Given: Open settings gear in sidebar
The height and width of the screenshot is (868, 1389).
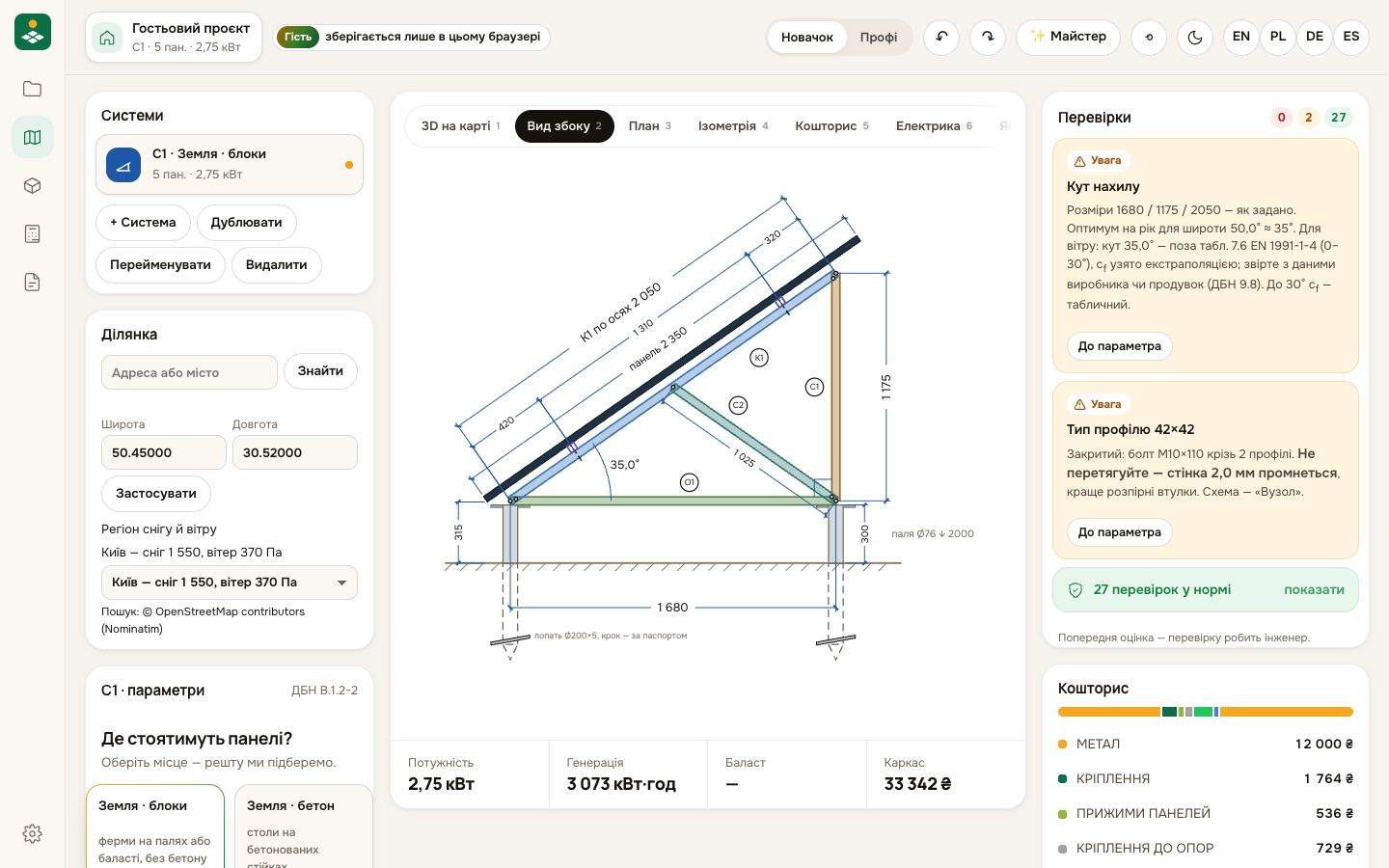Looking at the screenshot, I should pyautogui.click(x=32, y=833).
